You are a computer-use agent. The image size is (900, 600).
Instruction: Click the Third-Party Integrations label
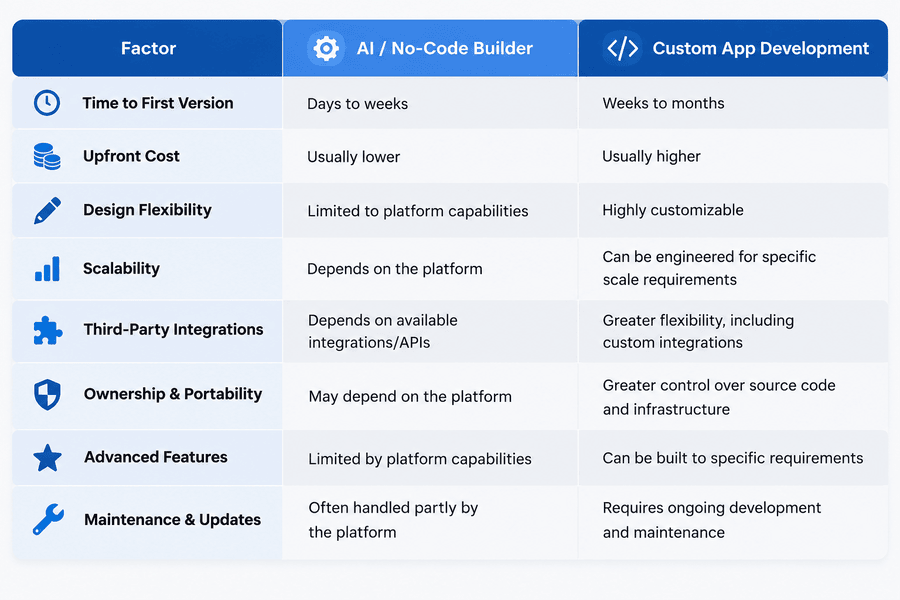(174, 330)
